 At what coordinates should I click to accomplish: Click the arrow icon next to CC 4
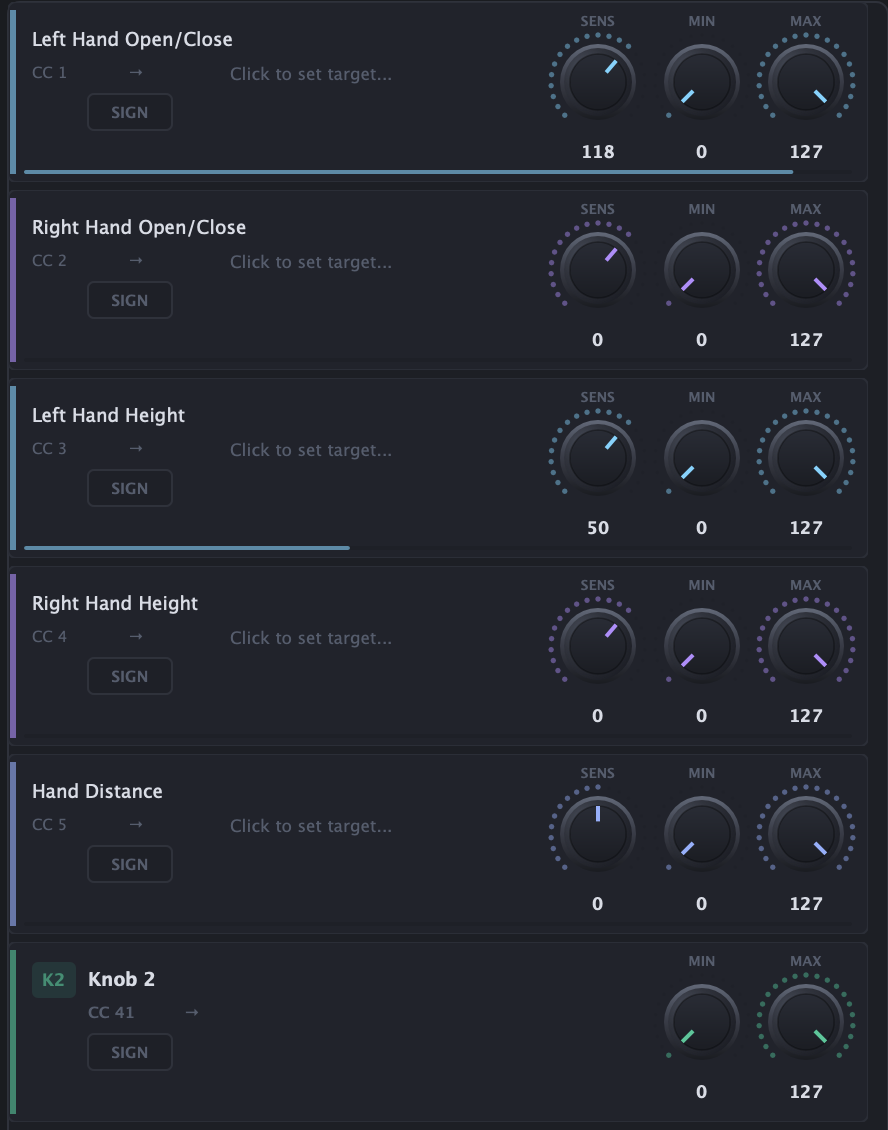click(x=136, y=637)
